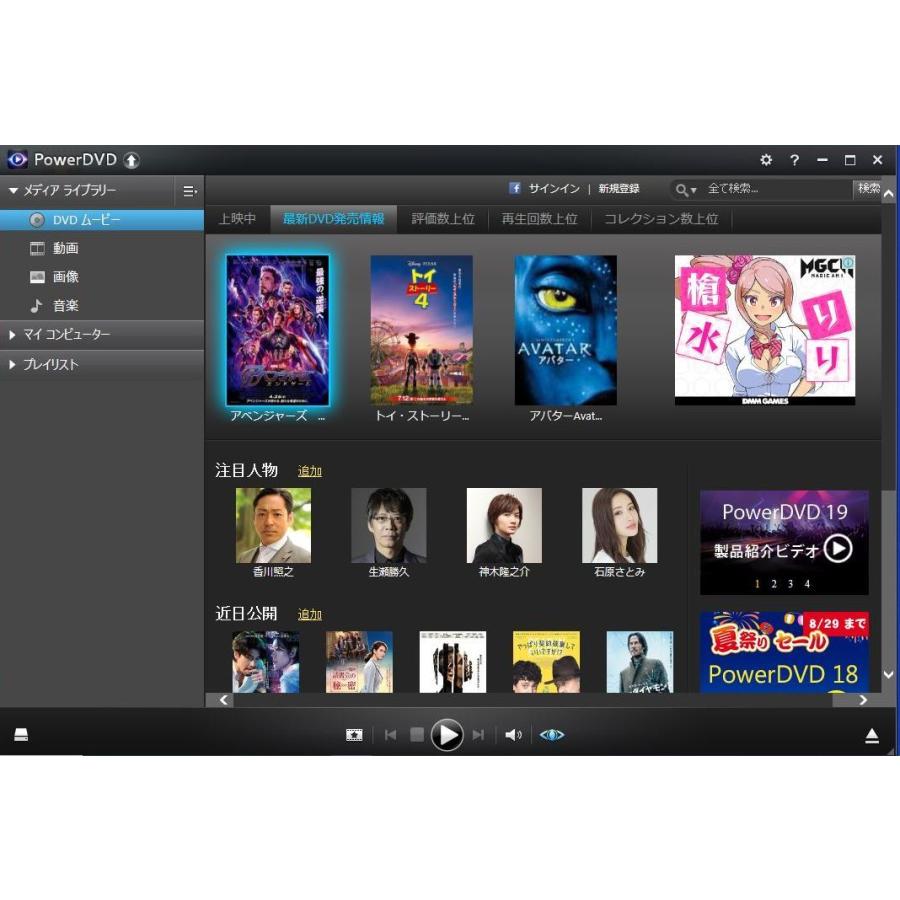Open PowerDVD settings gear
Image resolution: width=900 pixels, height=900 pixels.
tap(766, 159)
